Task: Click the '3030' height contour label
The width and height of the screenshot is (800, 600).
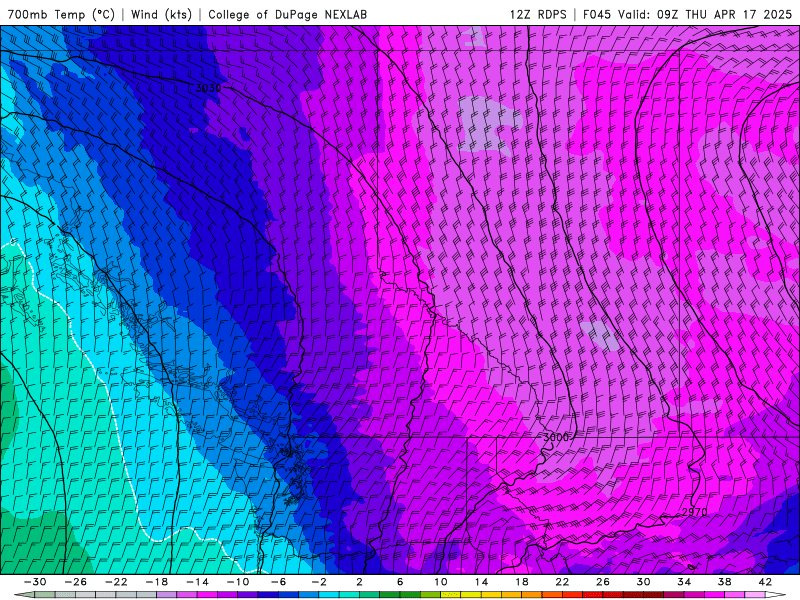Action: click(209, 88)
